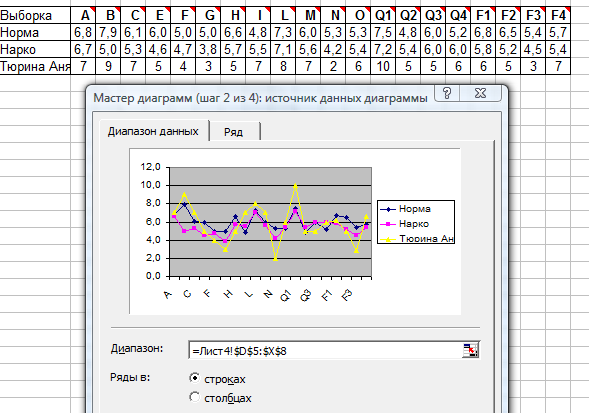
Task: Select the Норма value 7,3 under L
Action: tap(283, 33)
